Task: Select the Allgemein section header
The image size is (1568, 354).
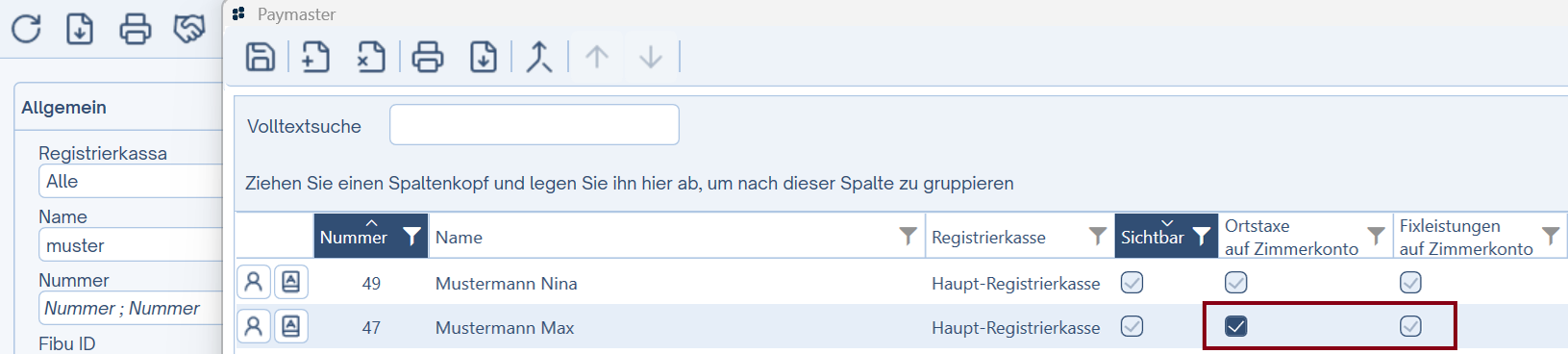Action: pyautogui.click(x=63, y=108)
